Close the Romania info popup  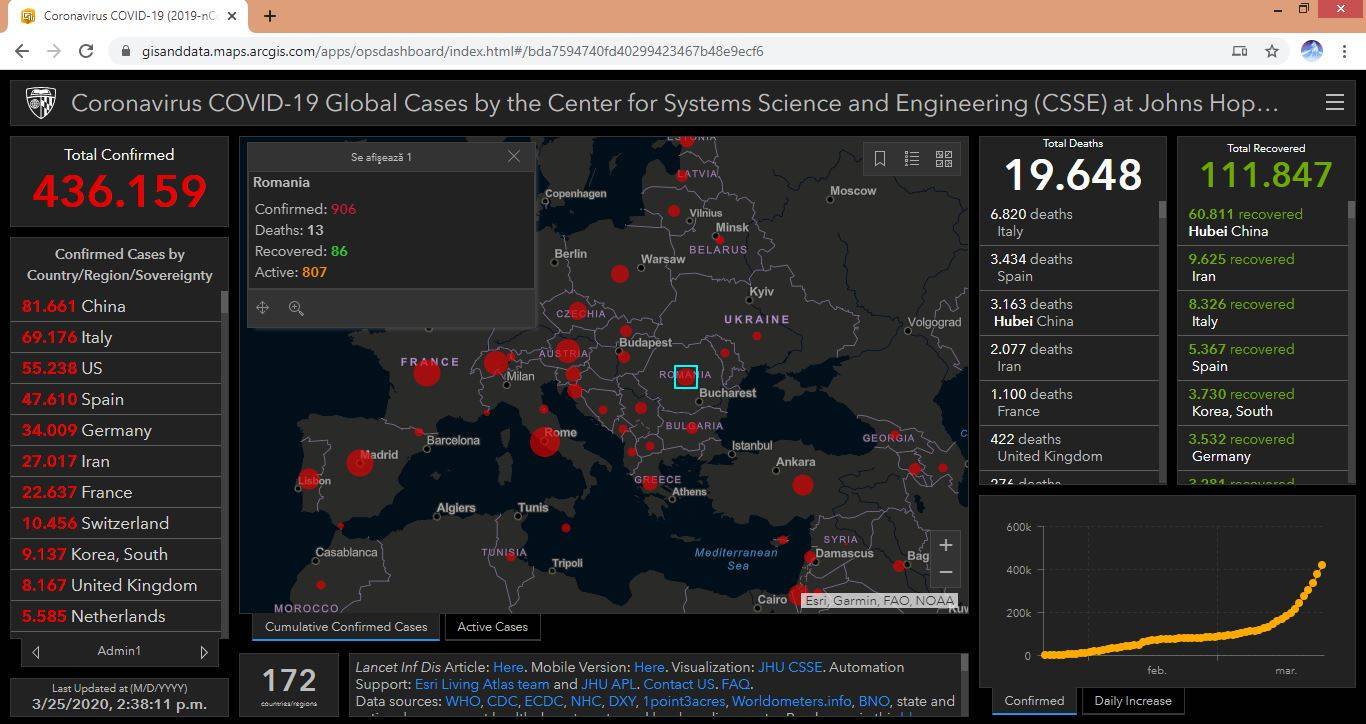tap(514, 156)
